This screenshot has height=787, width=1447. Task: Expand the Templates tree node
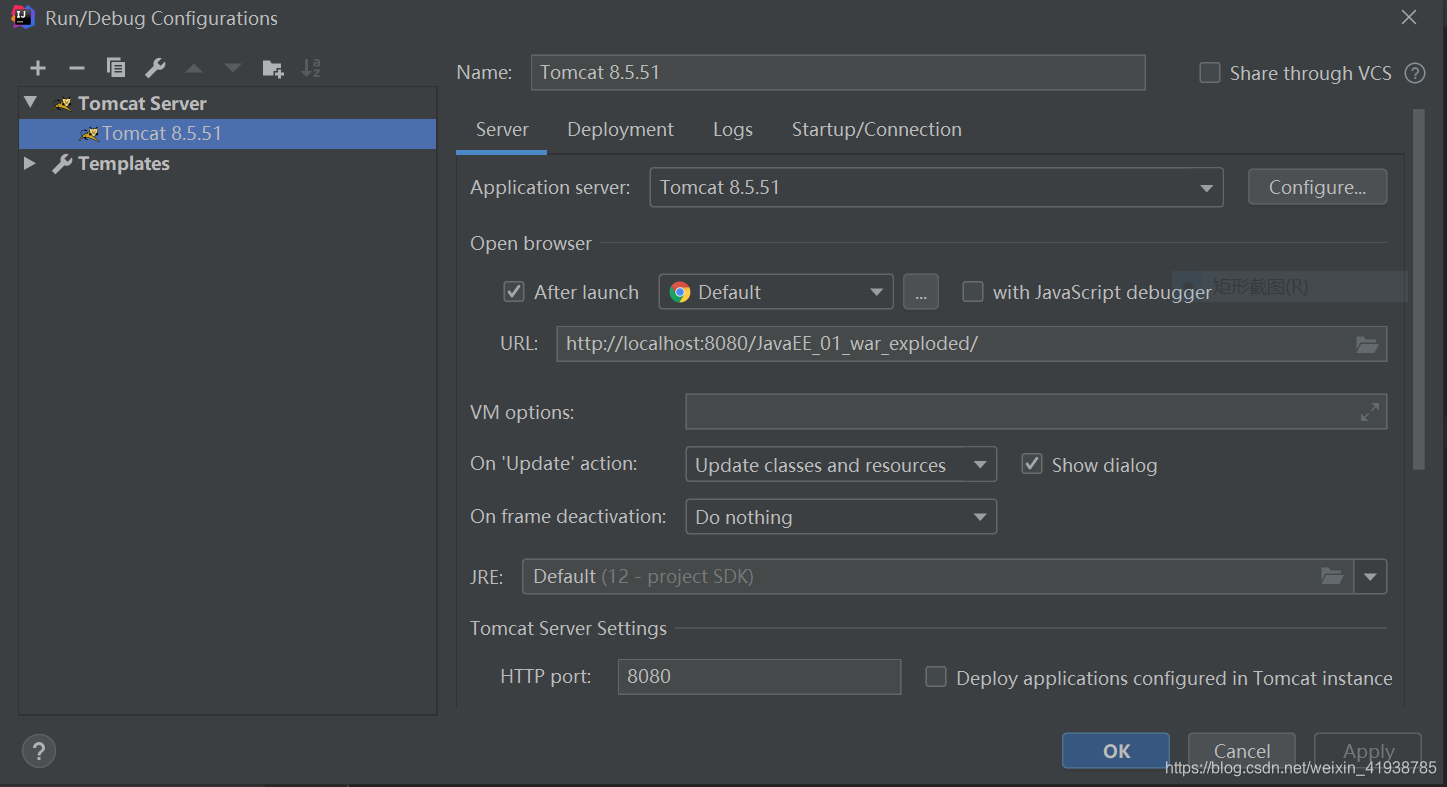[x=30, y=163]
